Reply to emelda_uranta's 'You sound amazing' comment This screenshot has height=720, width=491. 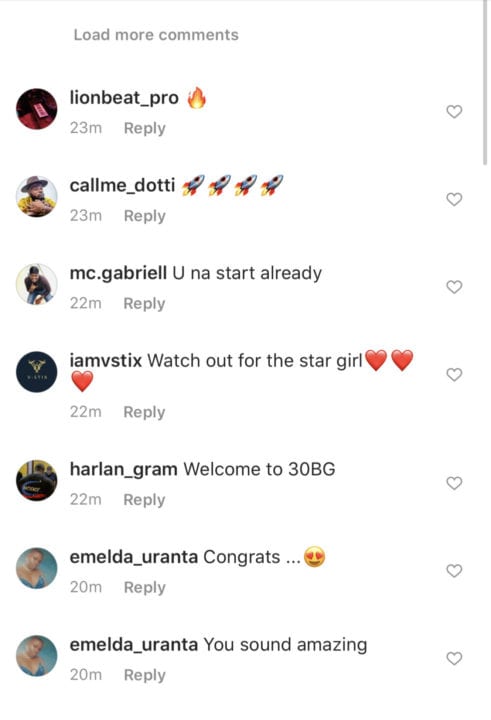pos(145,675)
